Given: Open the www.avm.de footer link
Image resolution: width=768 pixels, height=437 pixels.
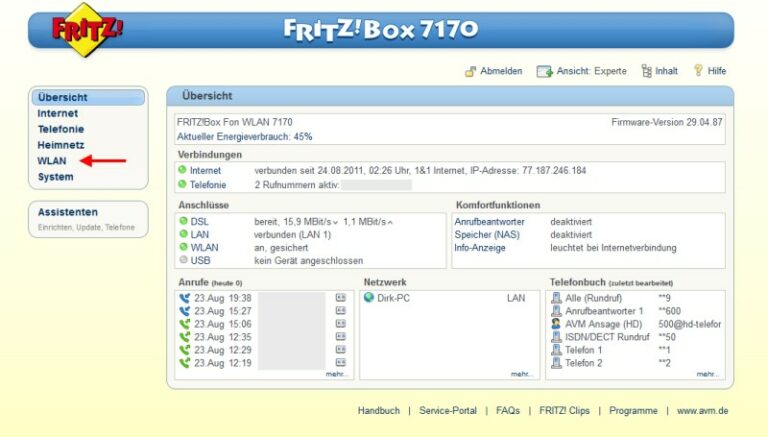Looking at the screenshot, I should click(702, 411).
